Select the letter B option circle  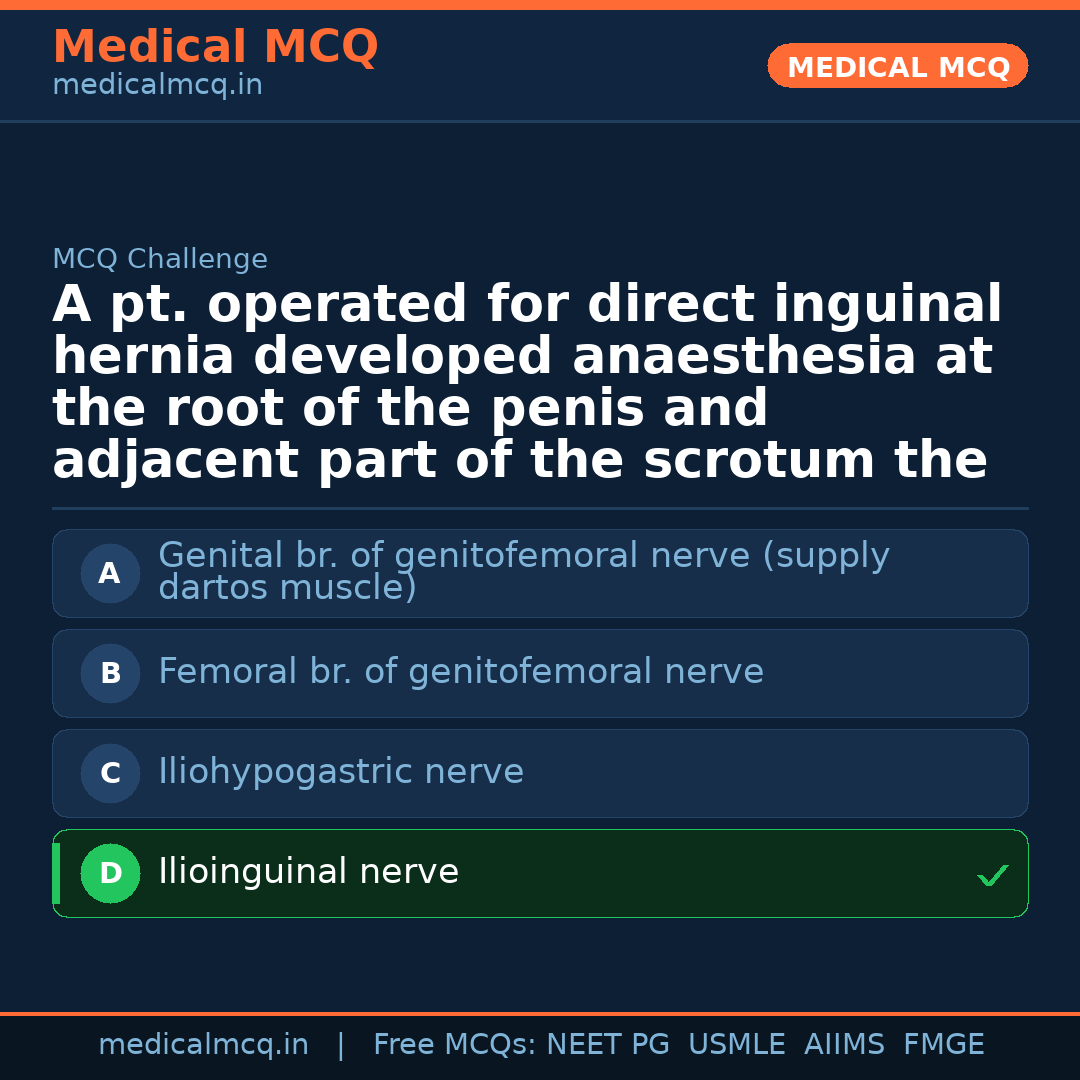tap(110, 674)
